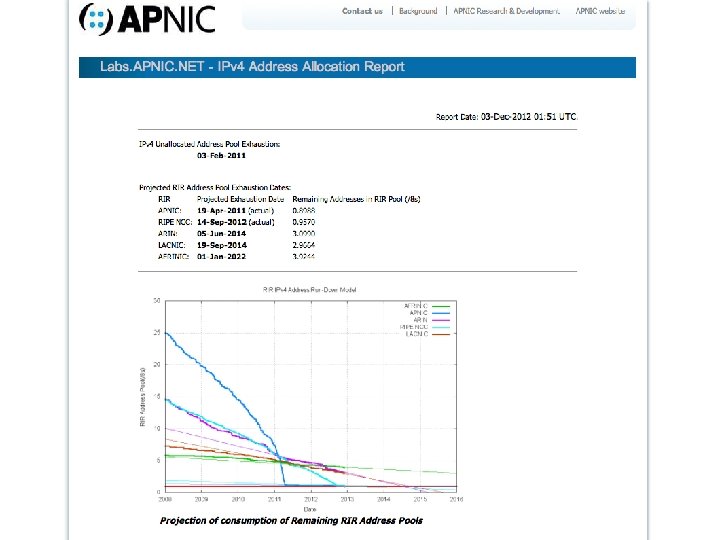Click the 2014 label on the date axis

(384, 499)
